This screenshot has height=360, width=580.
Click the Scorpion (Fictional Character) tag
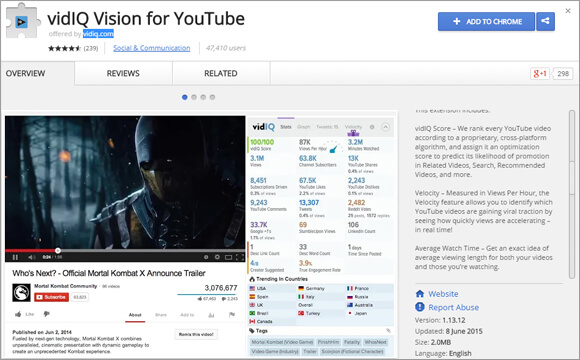coord(352,351)
